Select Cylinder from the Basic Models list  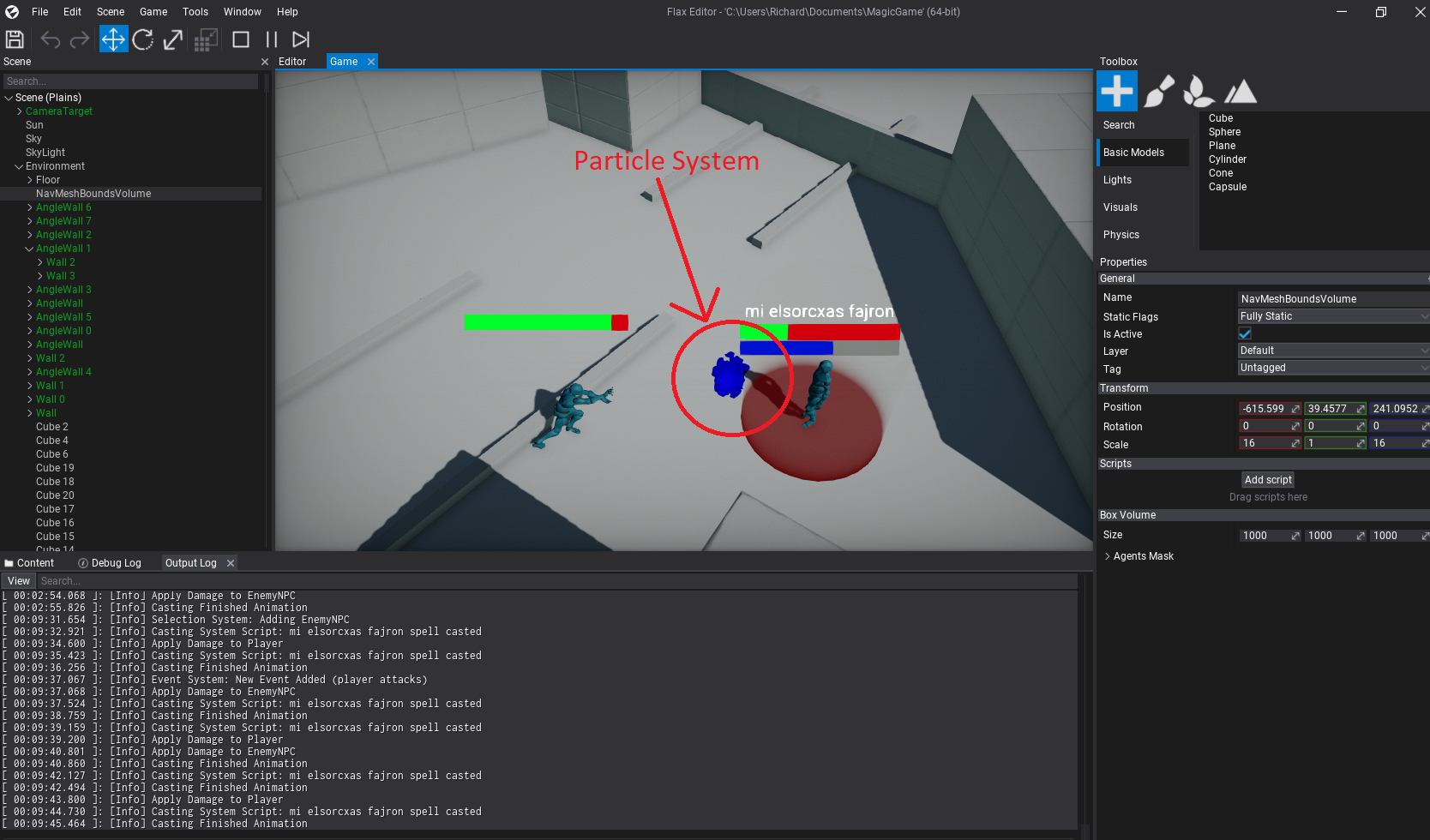tap(1227, 159)
